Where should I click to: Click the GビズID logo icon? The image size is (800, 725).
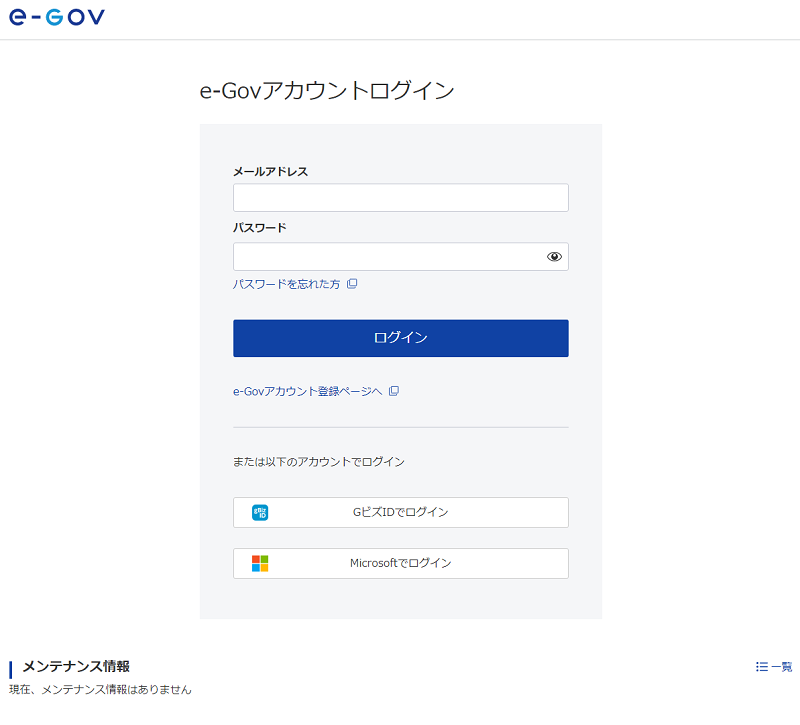pos(260,512)
